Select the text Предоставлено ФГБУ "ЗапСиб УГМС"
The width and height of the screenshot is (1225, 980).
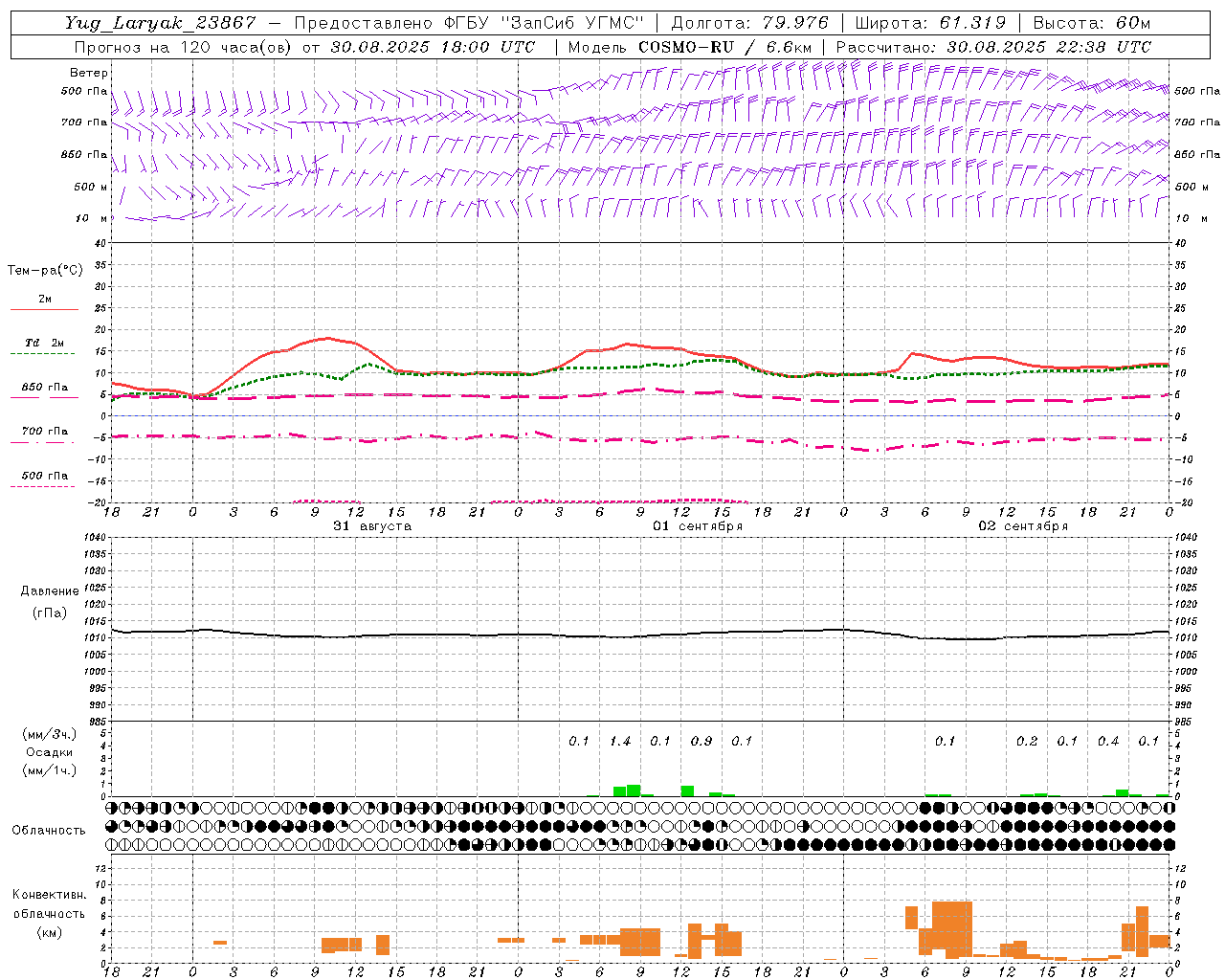click(469, 23)
